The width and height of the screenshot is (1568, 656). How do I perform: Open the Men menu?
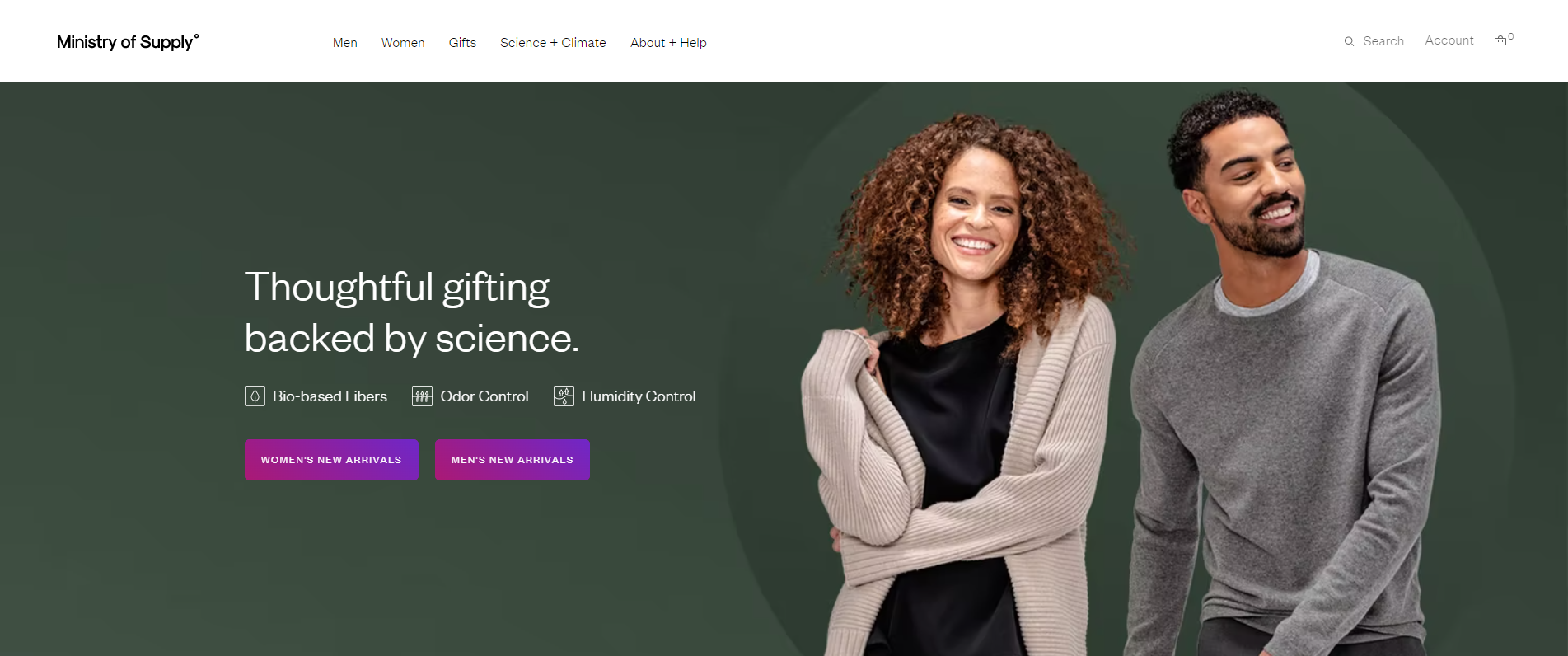[x=344, y=43]
